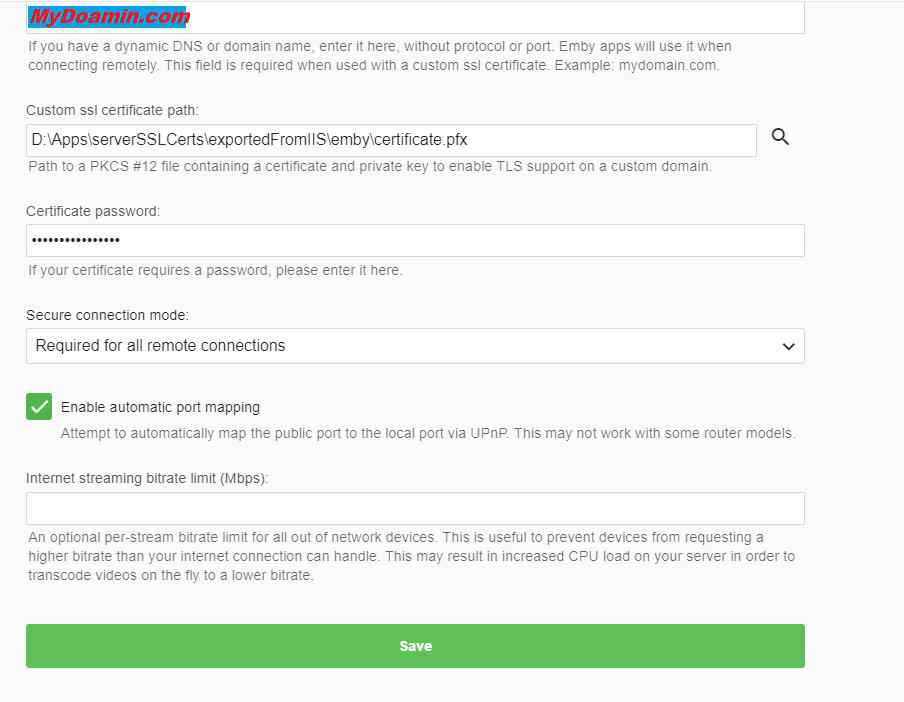This screenshot has height=702, width=904.
Task: Click the PKCS #12 file description text
Action: [370, 166]
